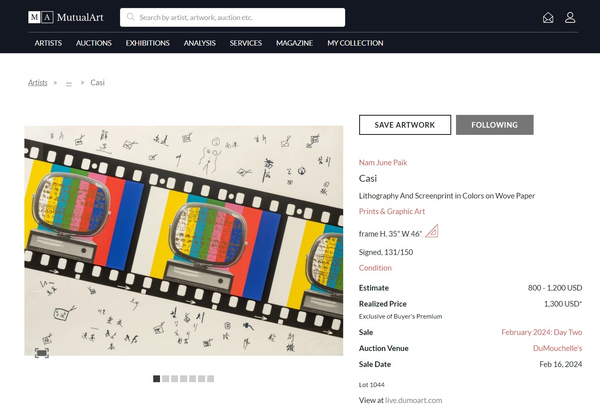The height and width of the screenshot is (413, 600).
Task: Open the inbox envelope icon
Action: 548,17
